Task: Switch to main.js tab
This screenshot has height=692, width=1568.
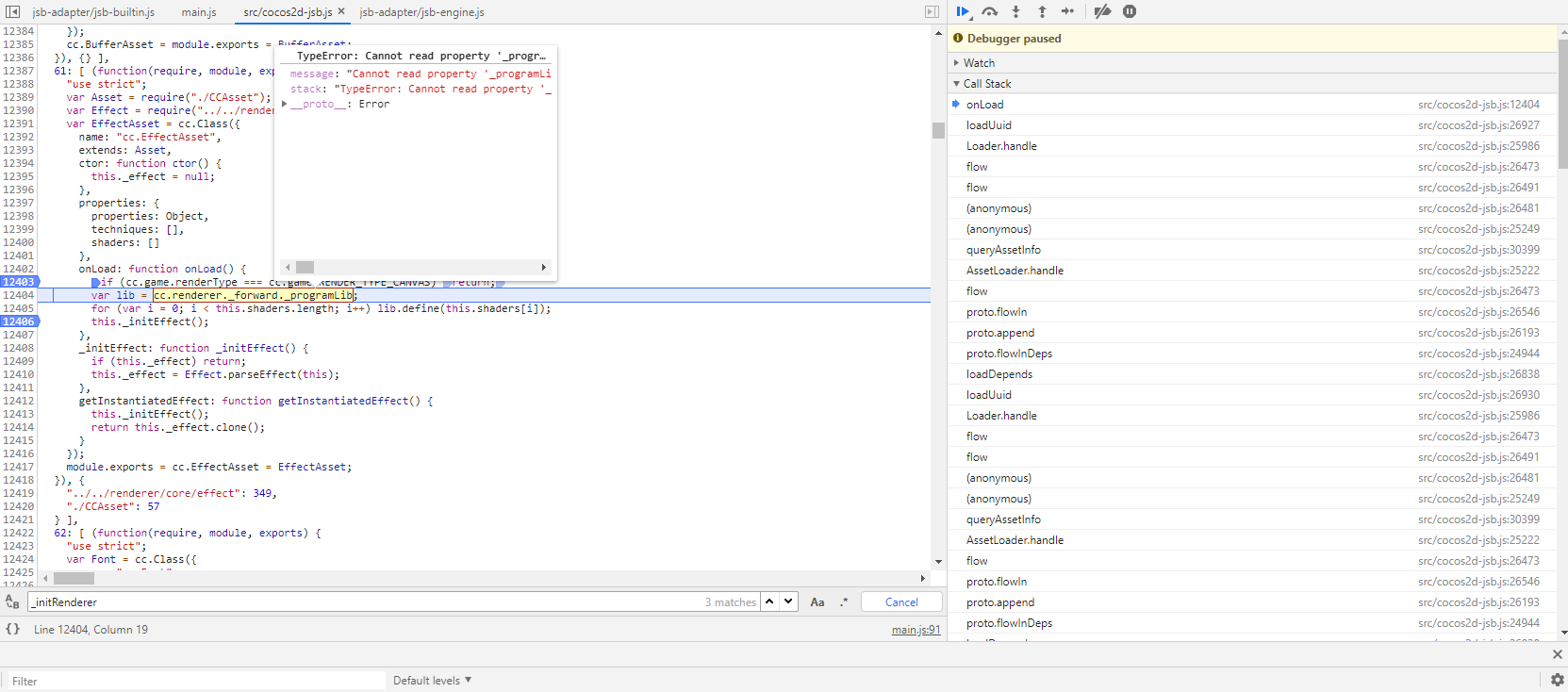Action: pos(199,12)
